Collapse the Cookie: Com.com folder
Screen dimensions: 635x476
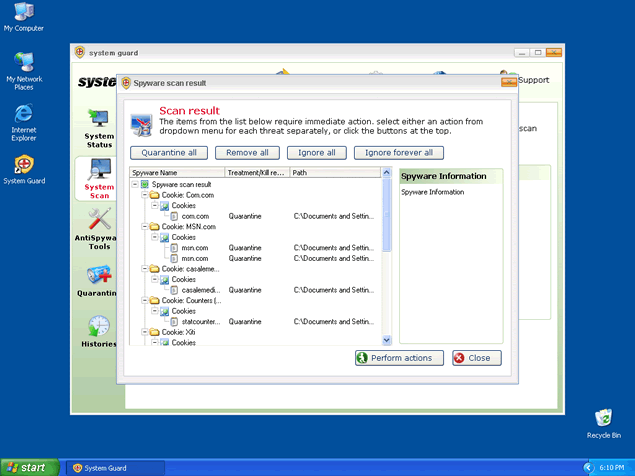(145, 195)
